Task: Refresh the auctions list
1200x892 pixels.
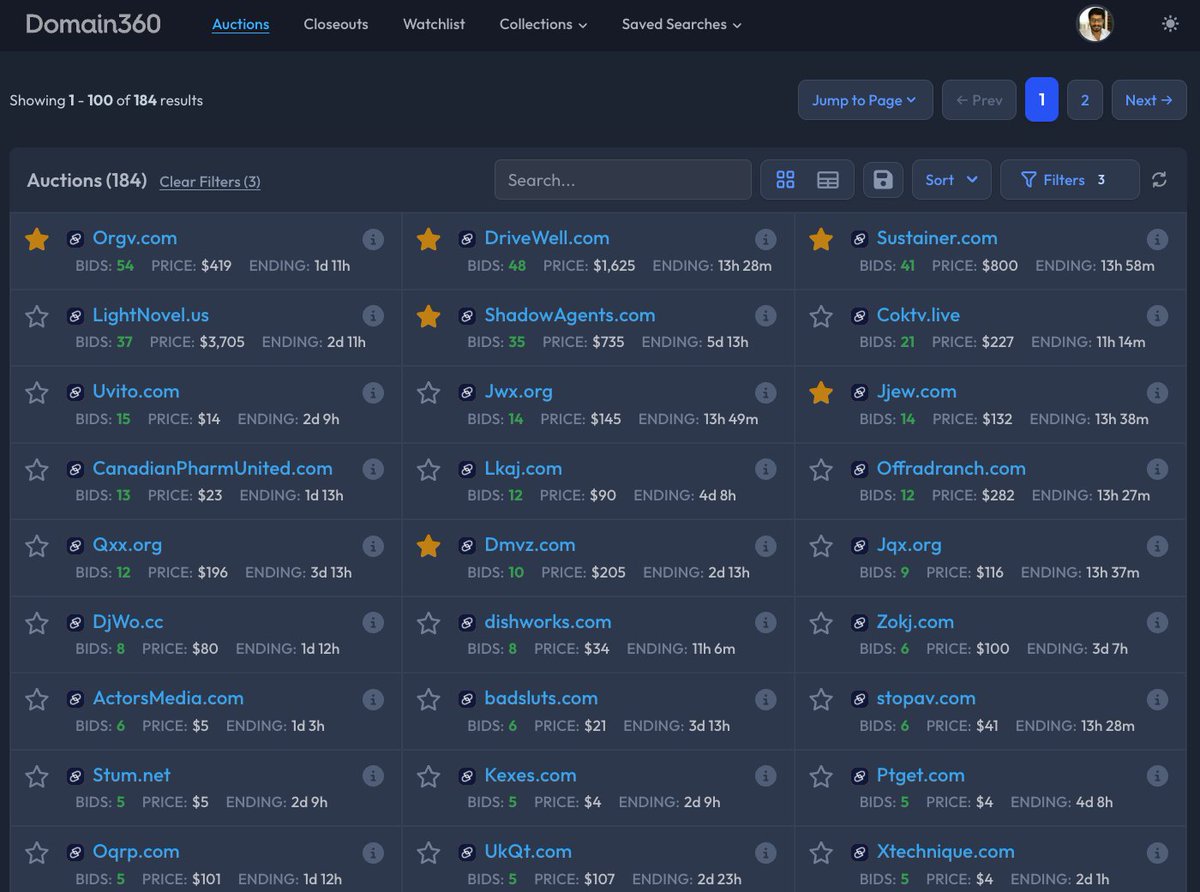Action: click(1159, 179)
